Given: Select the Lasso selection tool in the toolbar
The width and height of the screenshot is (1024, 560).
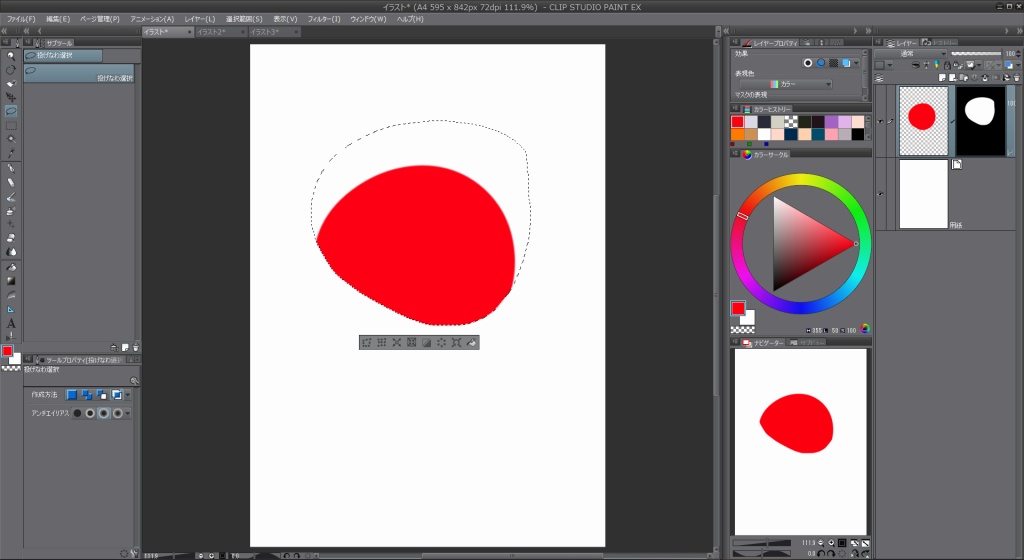Looking at the screenshot, I should coord(11,112).
